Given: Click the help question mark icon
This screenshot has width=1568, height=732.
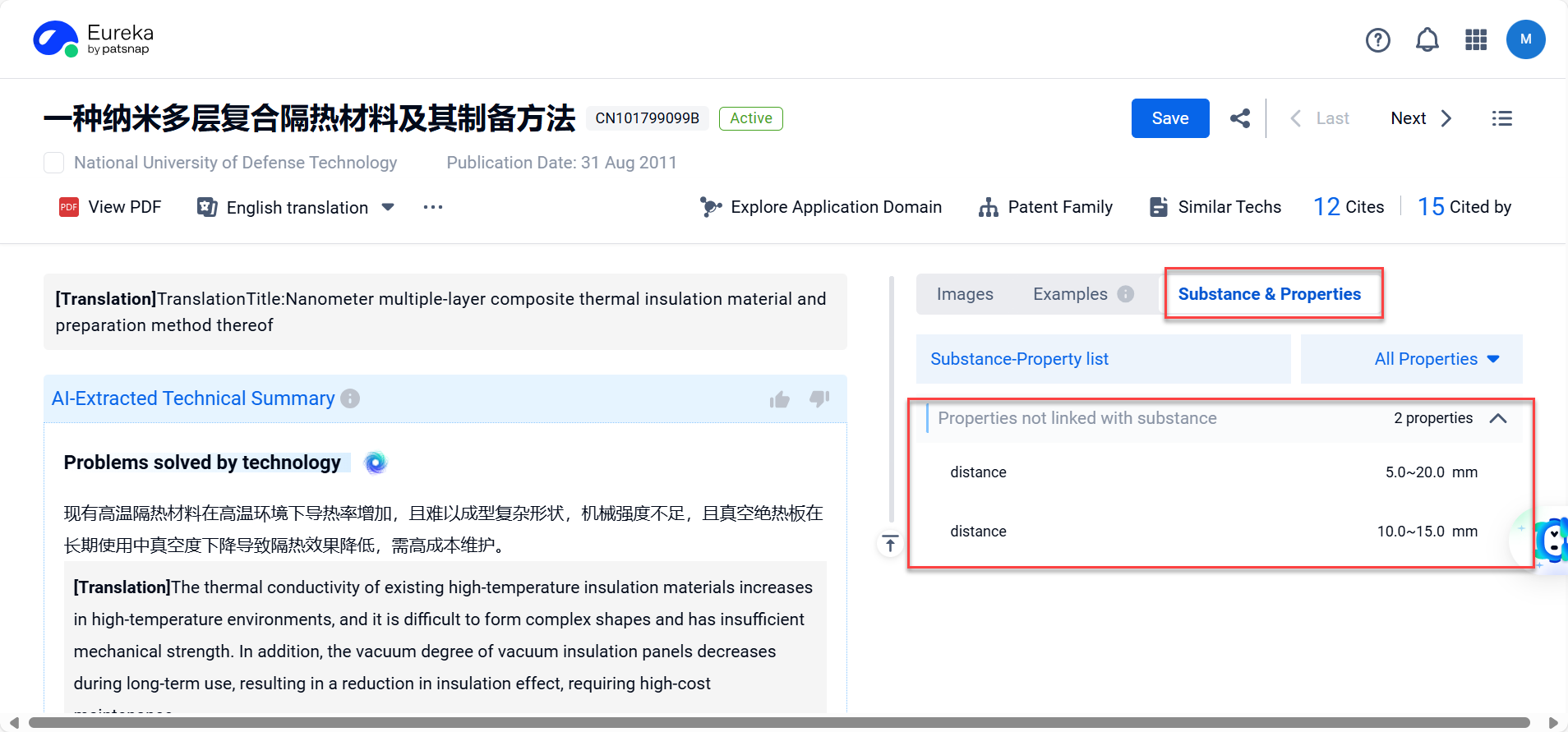Looking at the screenshot, I should click(x=1377, y=39).
